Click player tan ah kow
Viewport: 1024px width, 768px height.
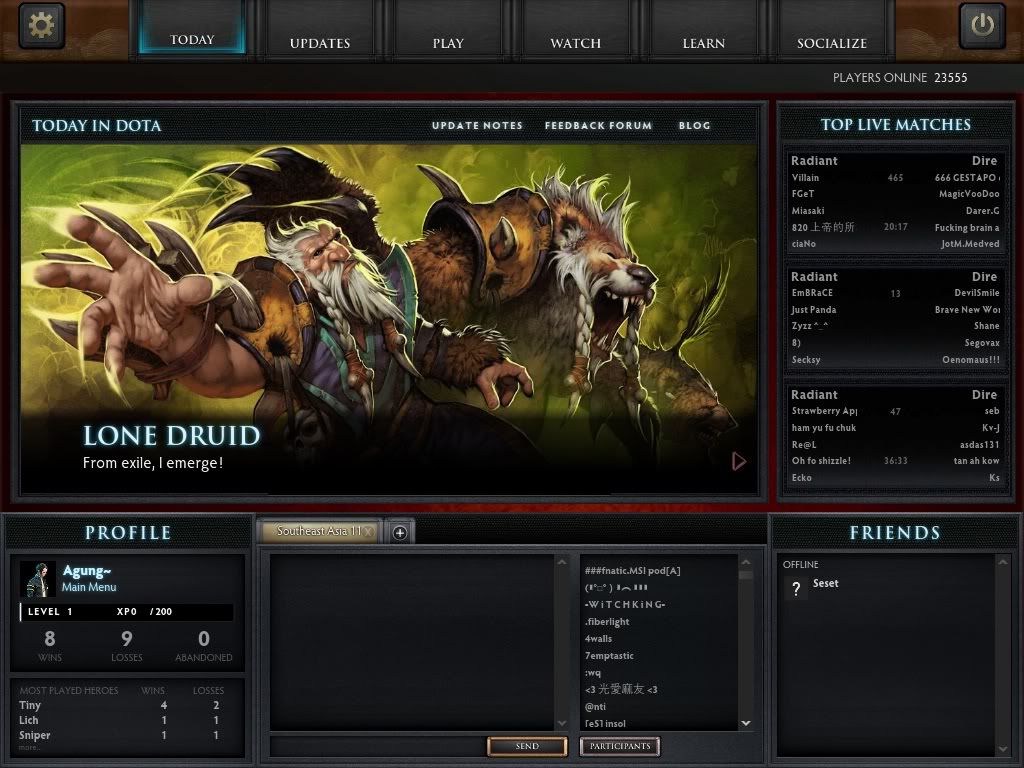click(x=976, y=460)
